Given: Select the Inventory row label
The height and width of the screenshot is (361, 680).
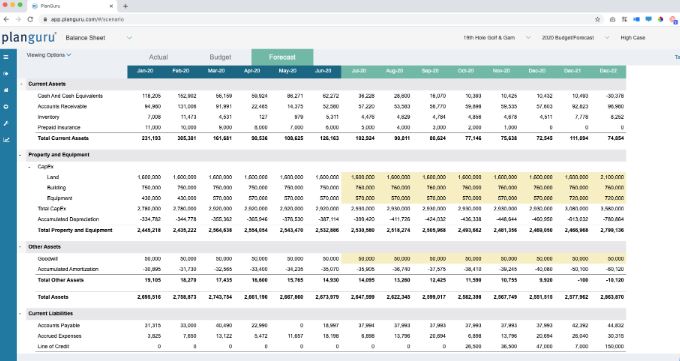Looking at the screenshot, I should click(x=48, y=117).
